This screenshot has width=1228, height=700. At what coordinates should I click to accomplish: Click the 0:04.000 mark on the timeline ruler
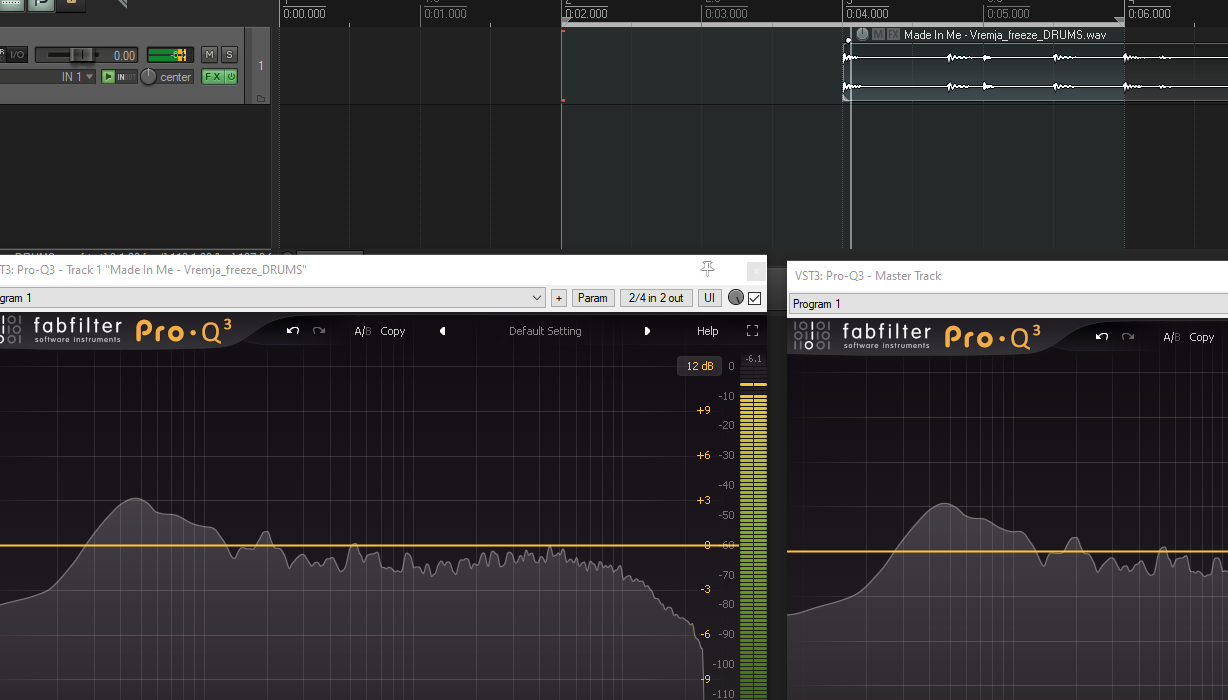click(867, 13)
